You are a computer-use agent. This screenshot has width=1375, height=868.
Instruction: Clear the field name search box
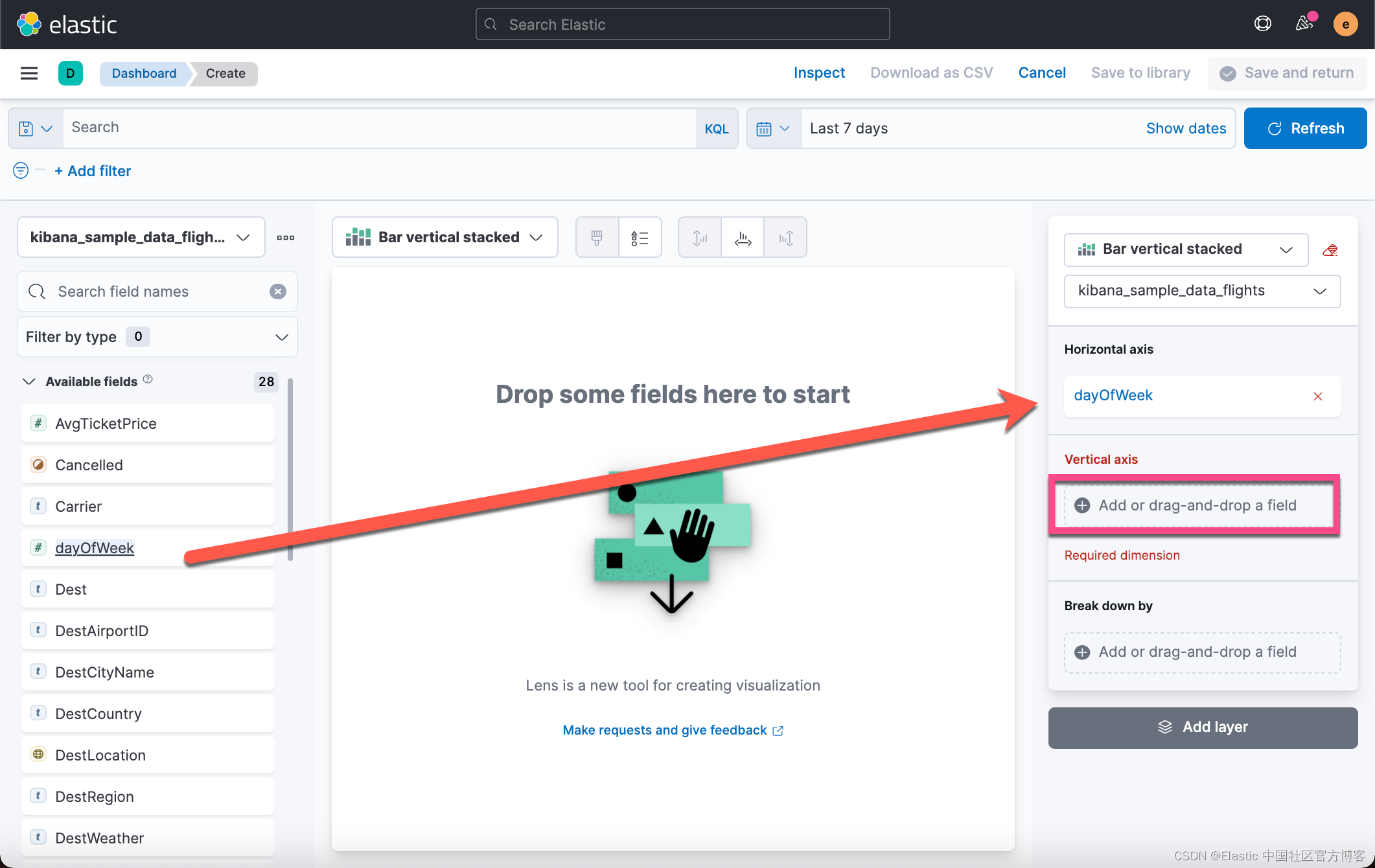tap(278, 291)
